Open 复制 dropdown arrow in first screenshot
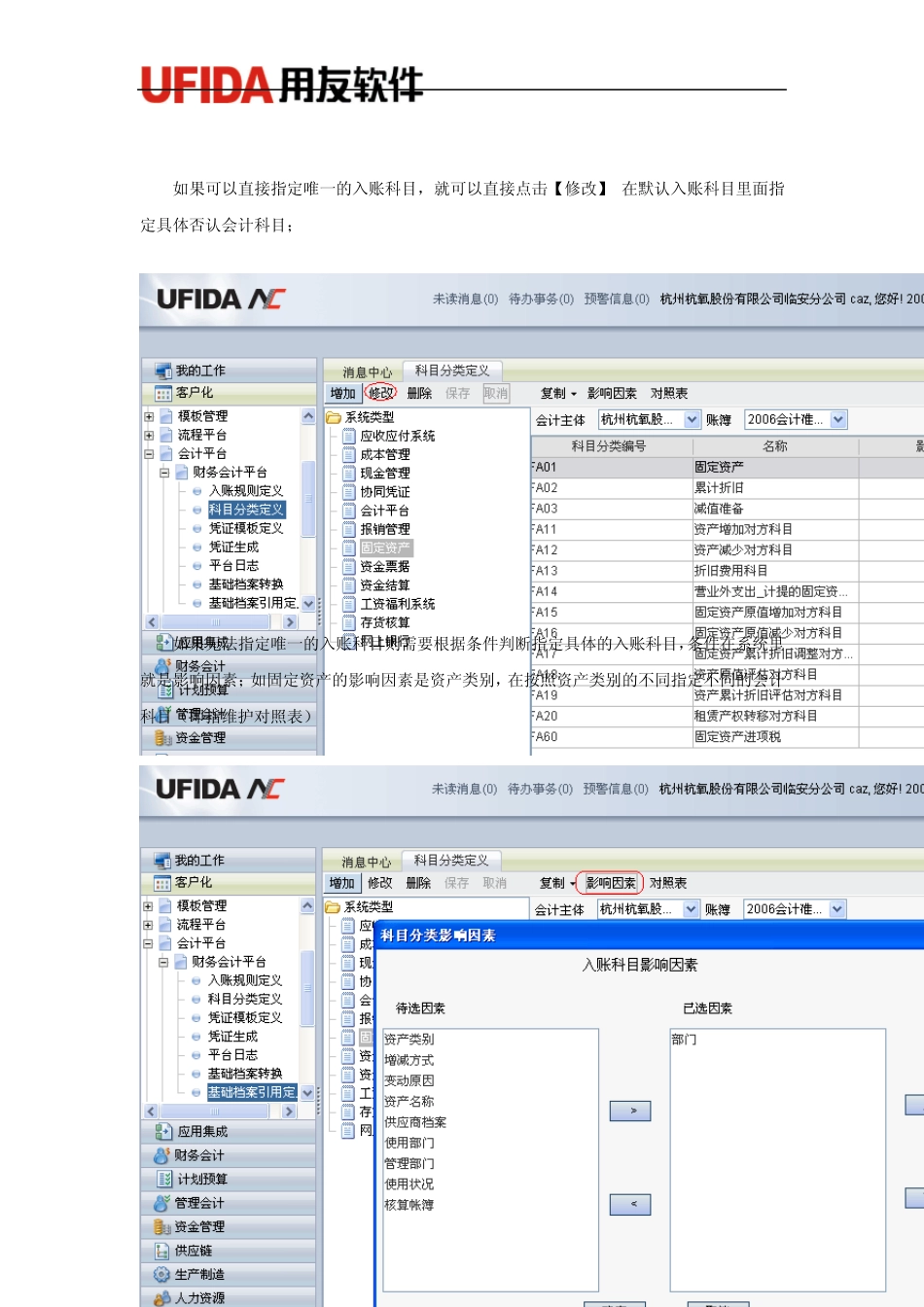The width and height of the screenshot is (924, 1307). pos(574,394)
